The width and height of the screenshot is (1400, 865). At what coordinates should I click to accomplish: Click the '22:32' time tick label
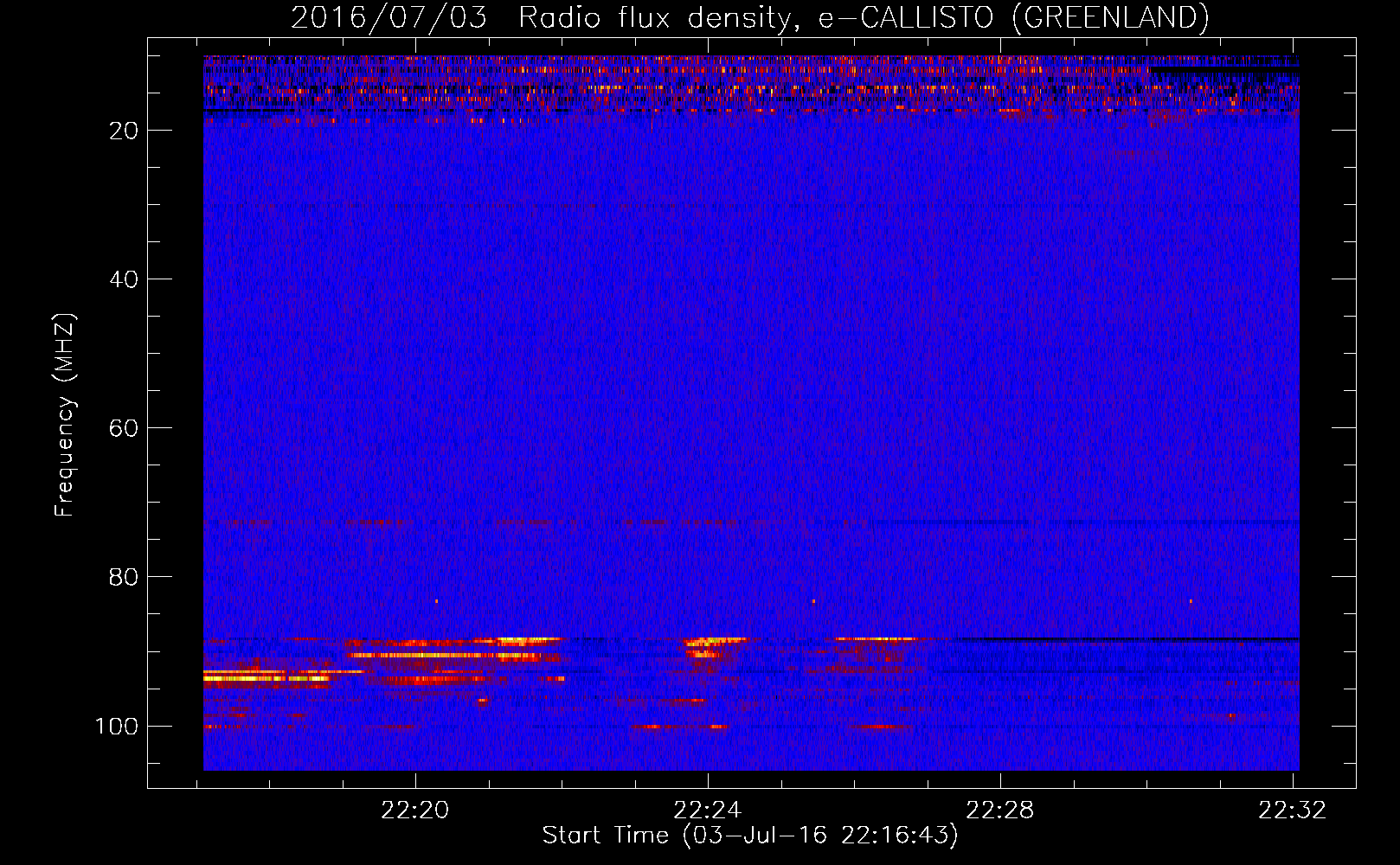(1293, 811)
